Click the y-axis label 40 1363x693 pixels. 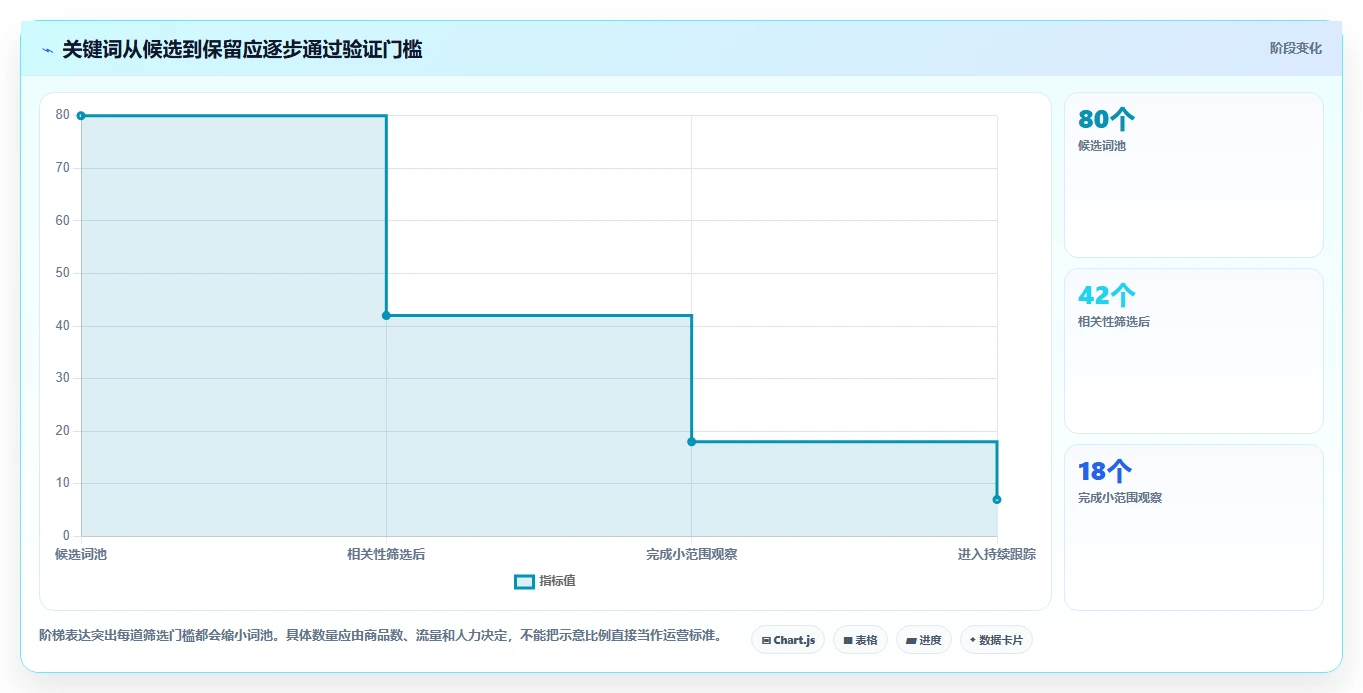(x=63, y=326)
